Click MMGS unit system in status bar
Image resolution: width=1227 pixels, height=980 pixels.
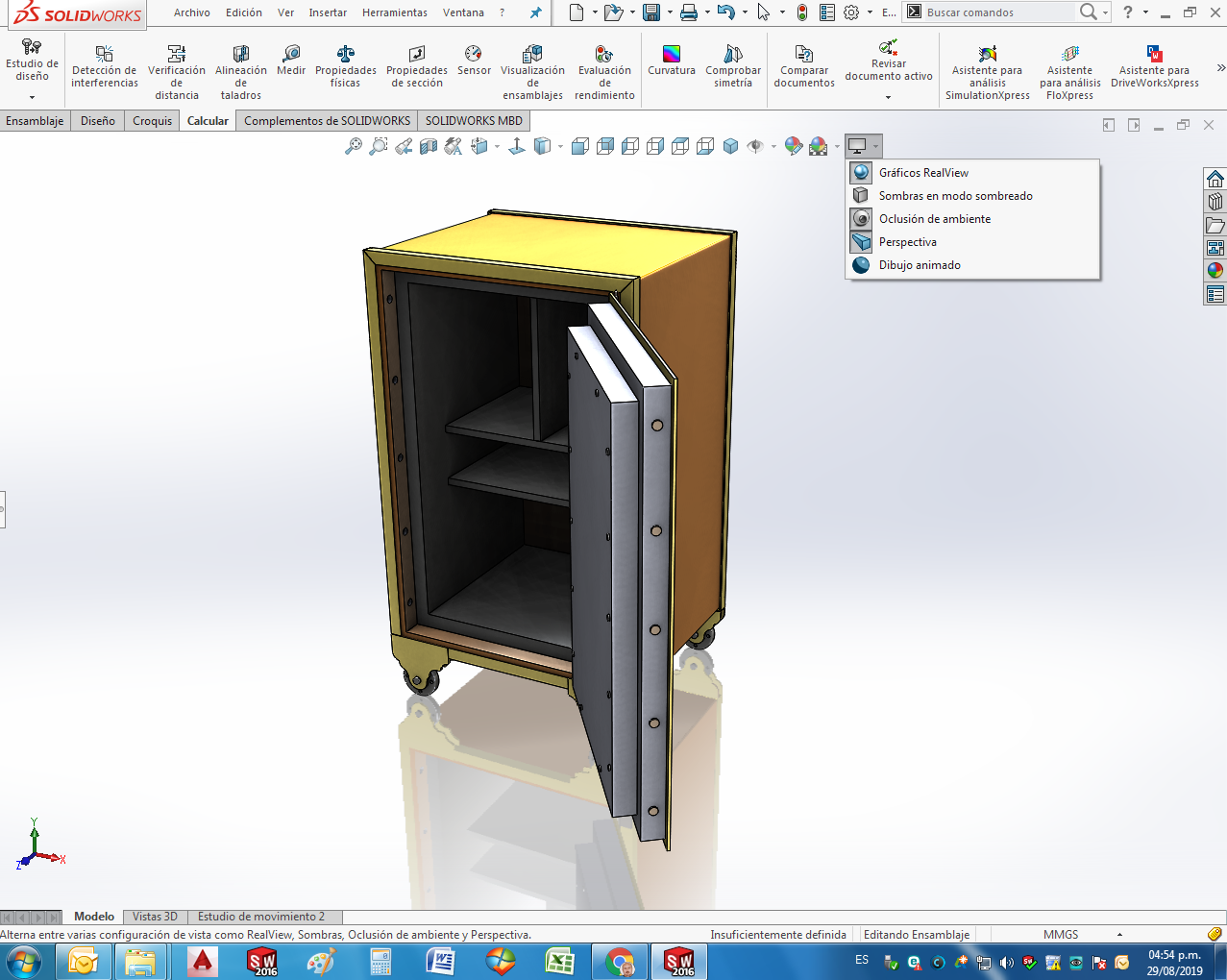[x=1061, y=935]
